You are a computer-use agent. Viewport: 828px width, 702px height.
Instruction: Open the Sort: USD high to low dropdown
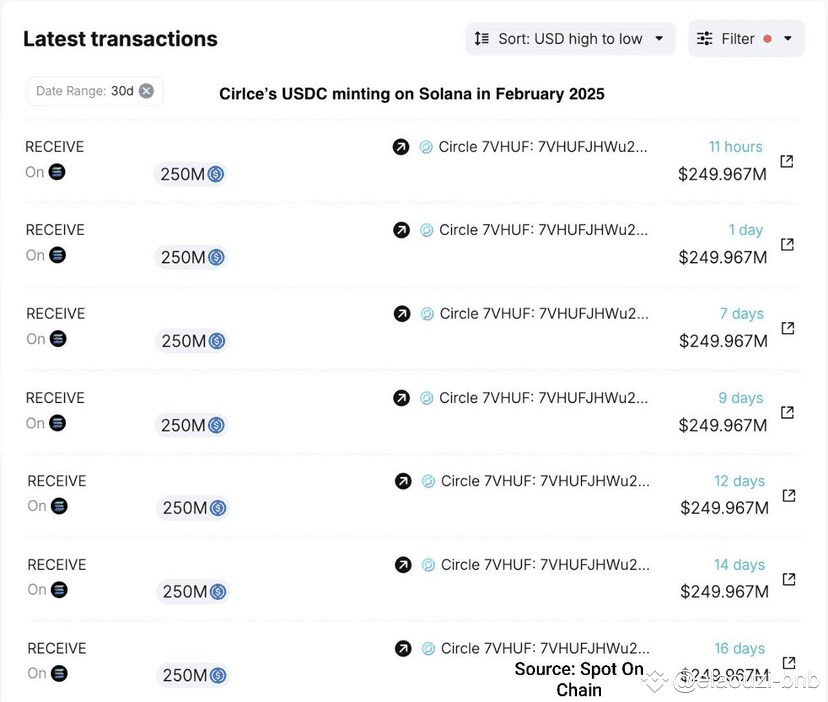[x=569, y=38]
